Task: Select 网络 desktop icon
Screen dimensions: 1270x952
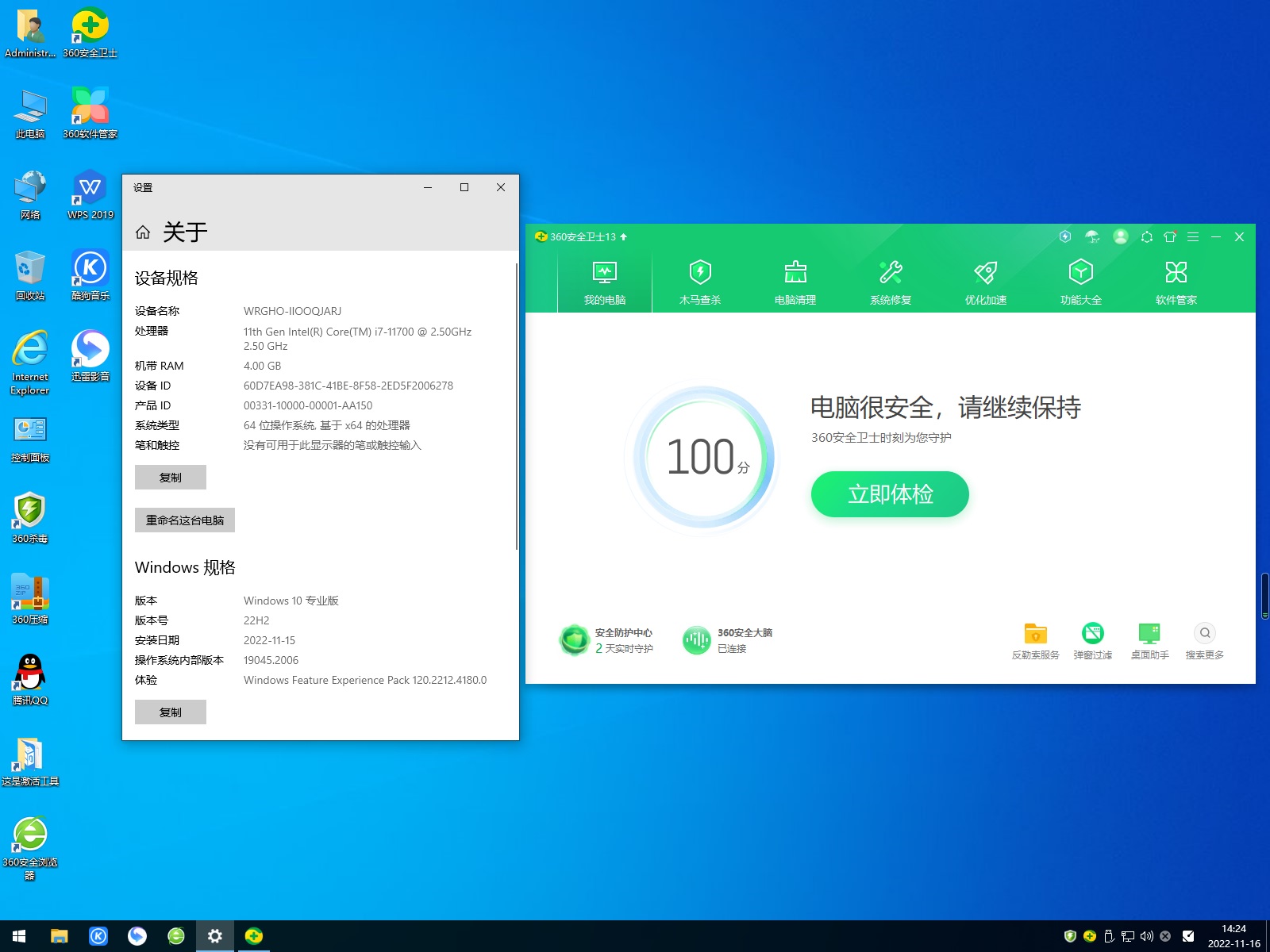Action: click(x=30, y=195)
